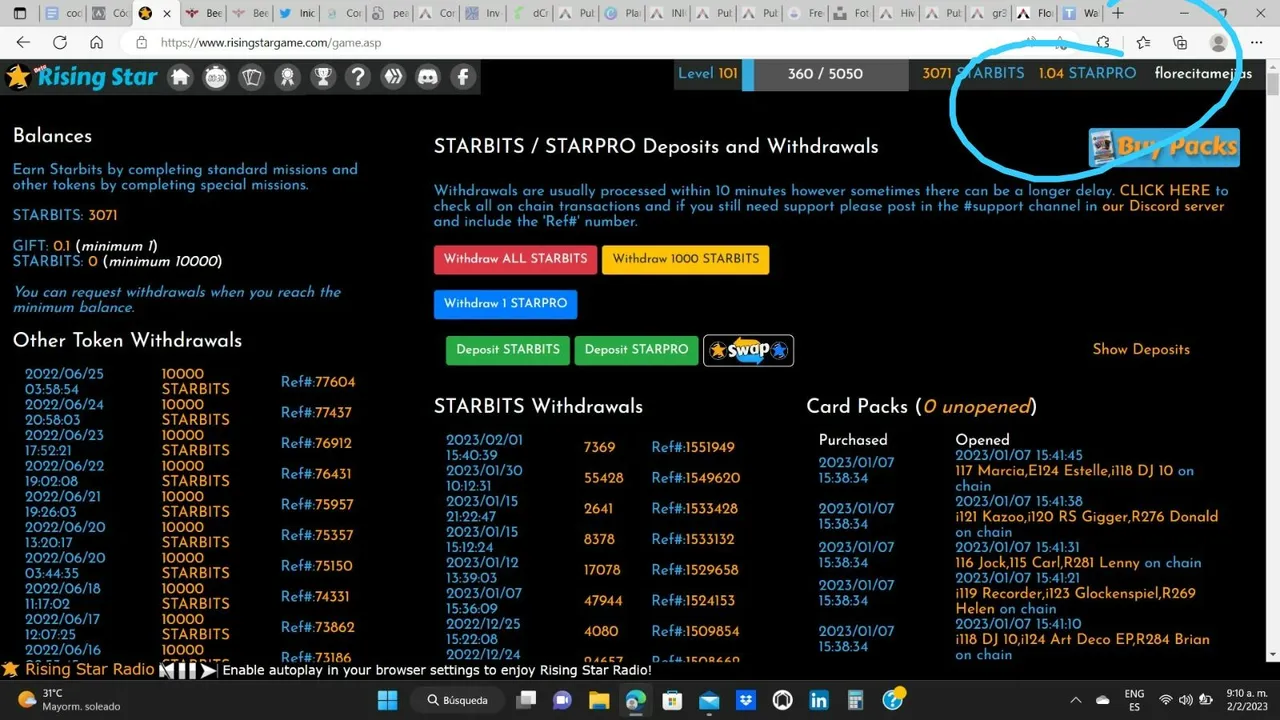Open the cards collection icon

point(251,77)
